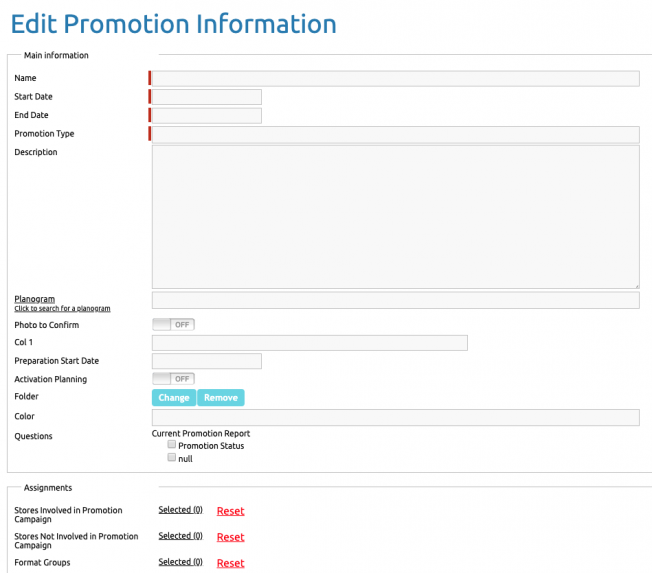Toggle the Photo to Confirm switch
This screenshot has height=573, width=652.
coord(173,325)
